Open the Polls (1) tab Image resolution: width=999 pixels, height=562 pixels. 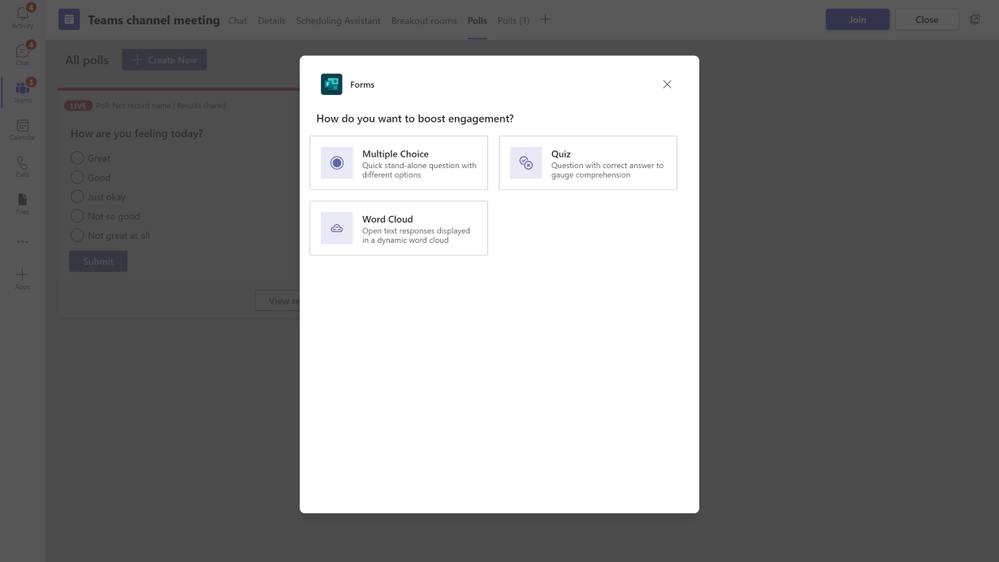tap(514, 20)
